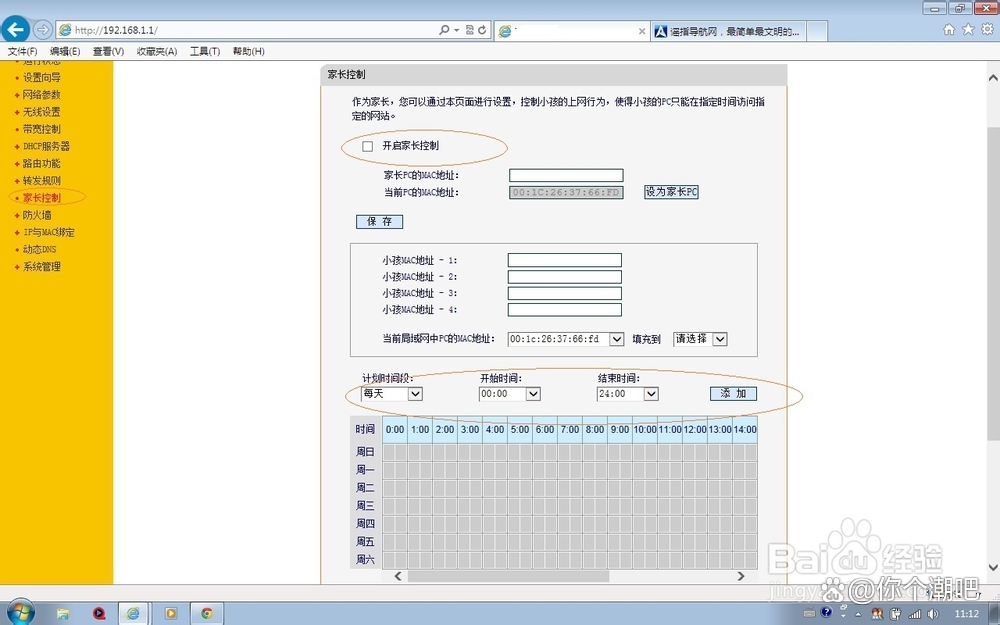Switch to the 淘指导航网 tab

(x=730, y=31)
